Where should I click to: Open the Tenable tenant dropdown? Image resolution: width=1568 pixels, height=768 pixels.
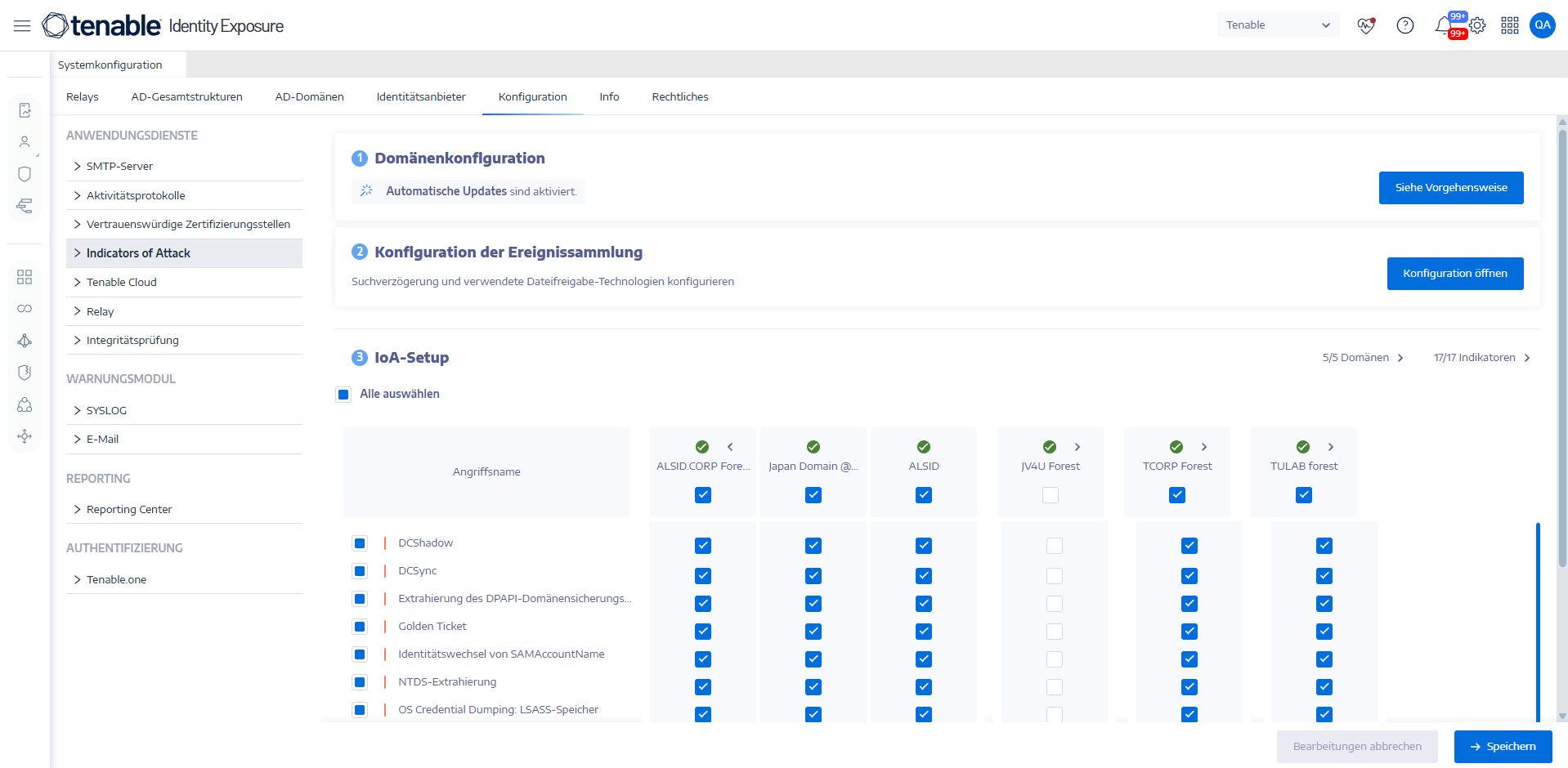pyautogui.click(x=1277, y=25)
